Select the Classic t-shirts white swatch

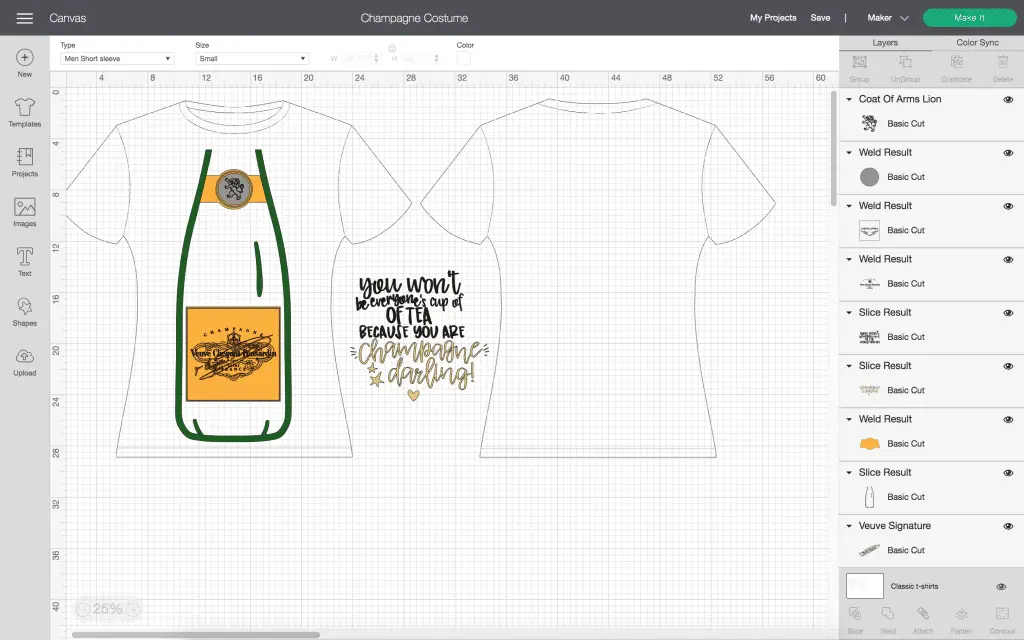[x=865, y=586]
